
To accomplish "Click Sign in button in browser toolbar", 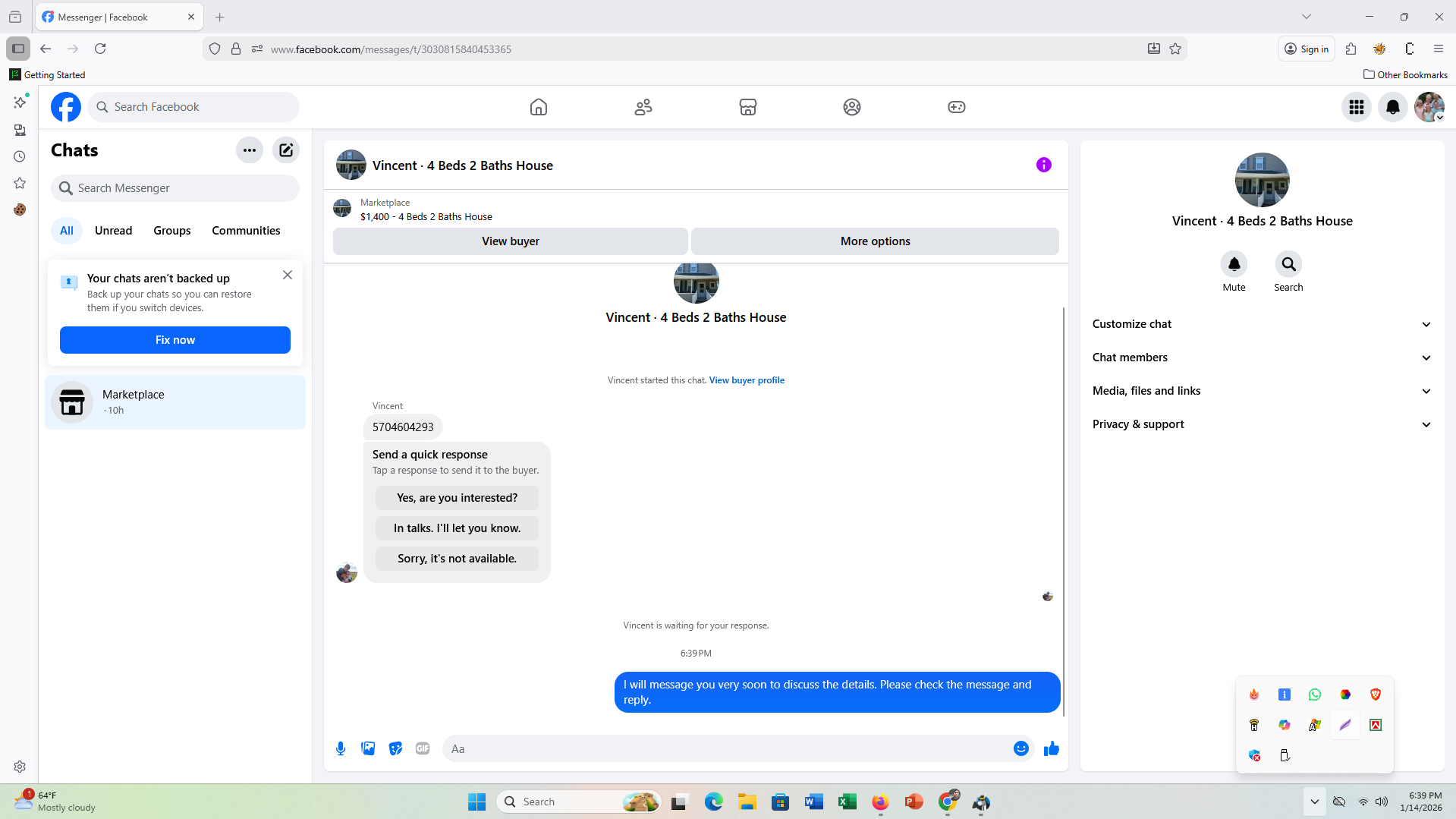I will coord(1307,49).
